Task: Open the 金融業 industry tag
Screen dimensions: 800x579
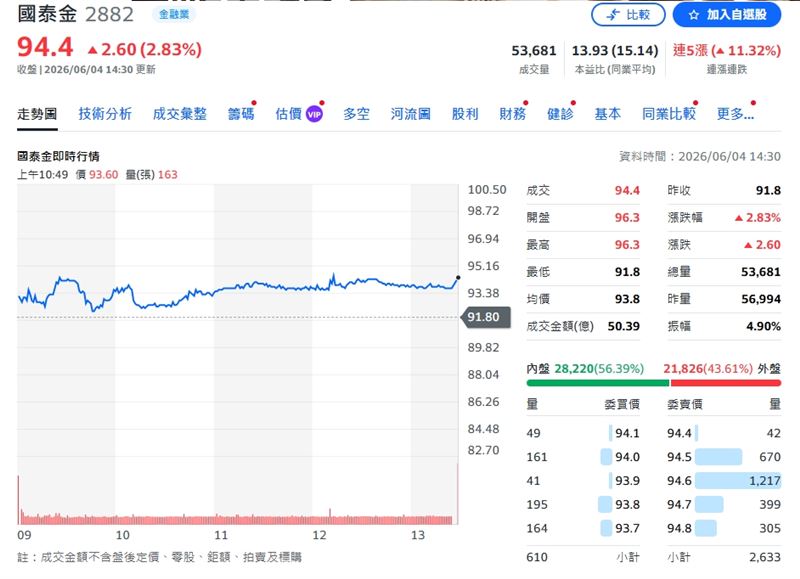Action: point(173,14)
